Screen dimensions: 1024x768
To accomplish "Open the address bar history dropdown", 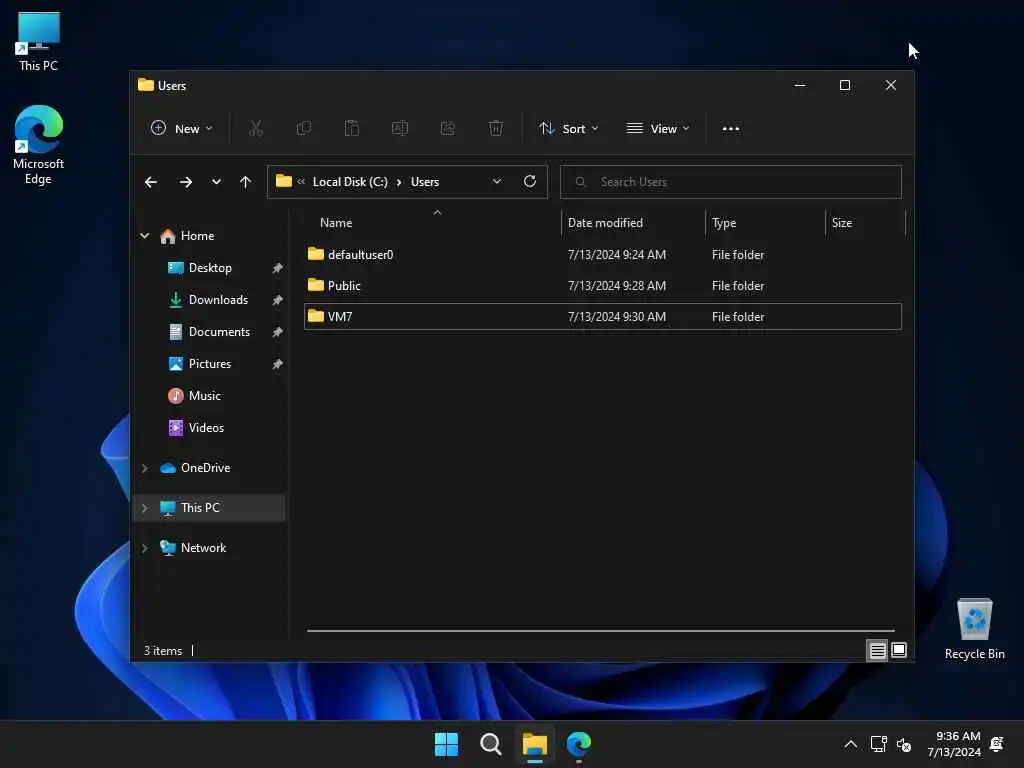I will click(x=497, y=182).
